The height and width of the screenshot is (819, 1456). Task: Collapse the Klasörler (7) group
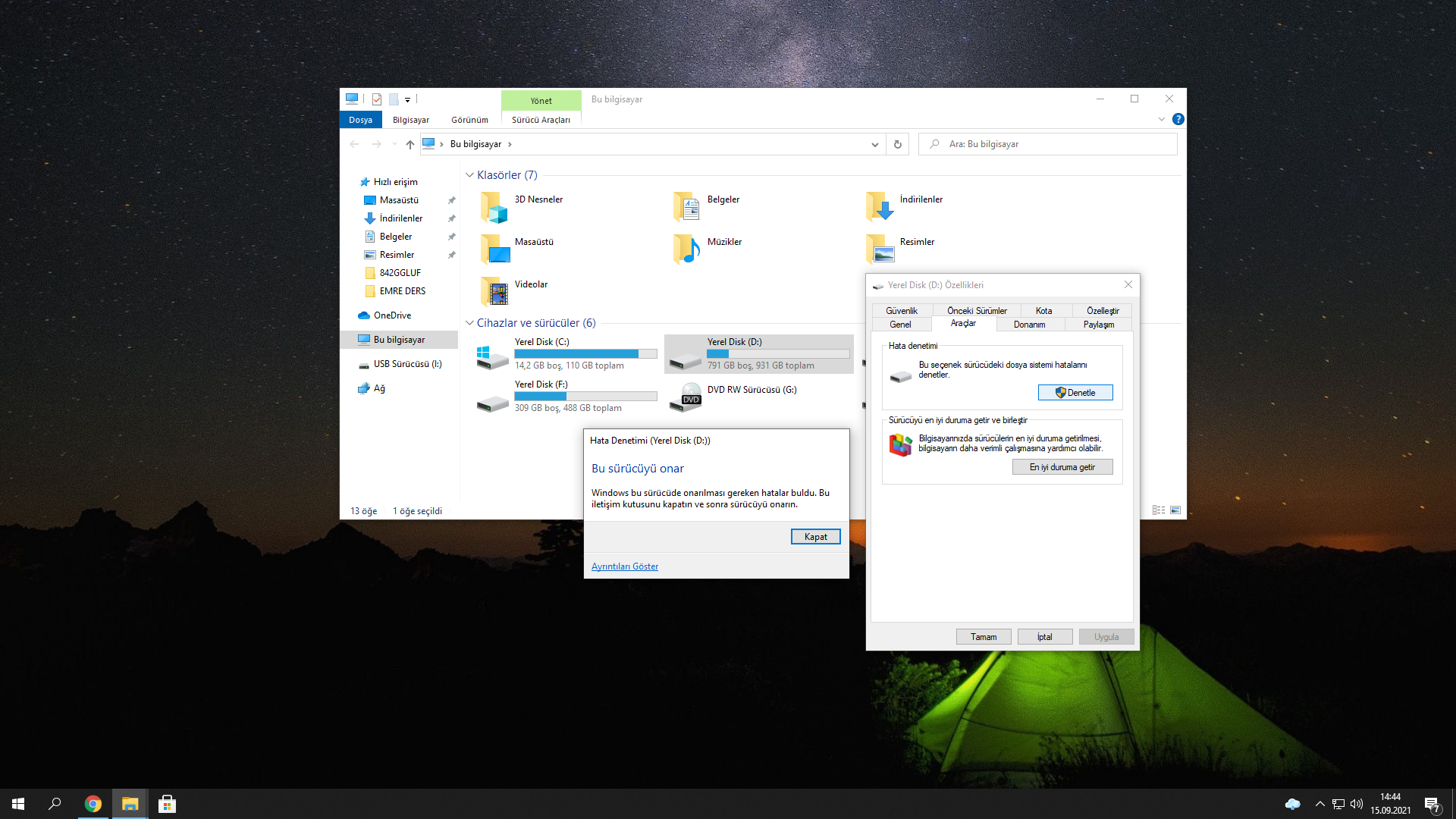click(469, 175)
